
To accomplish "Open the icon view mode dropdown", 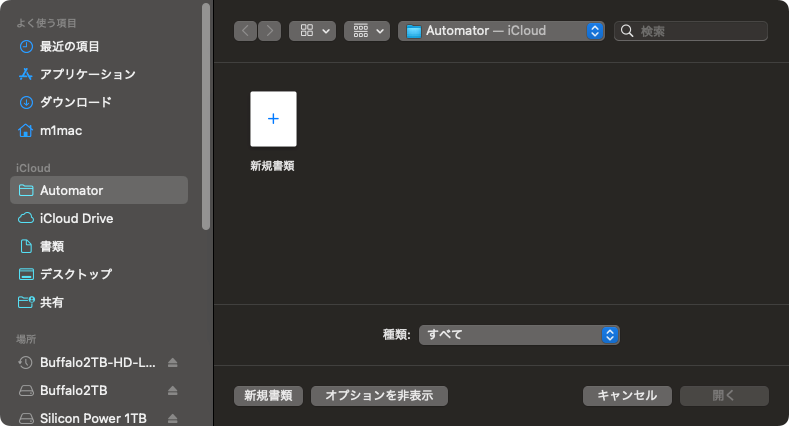I will [x=312, y=31].
